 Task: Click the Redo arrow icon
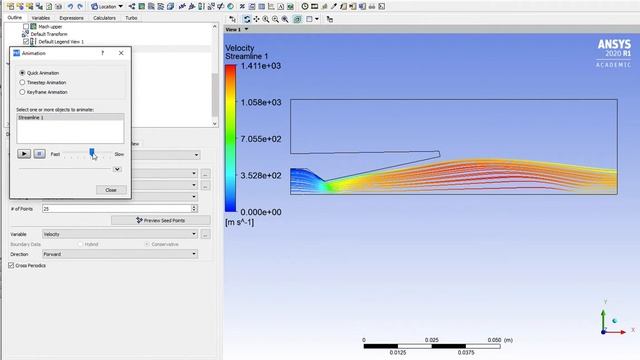80,7
